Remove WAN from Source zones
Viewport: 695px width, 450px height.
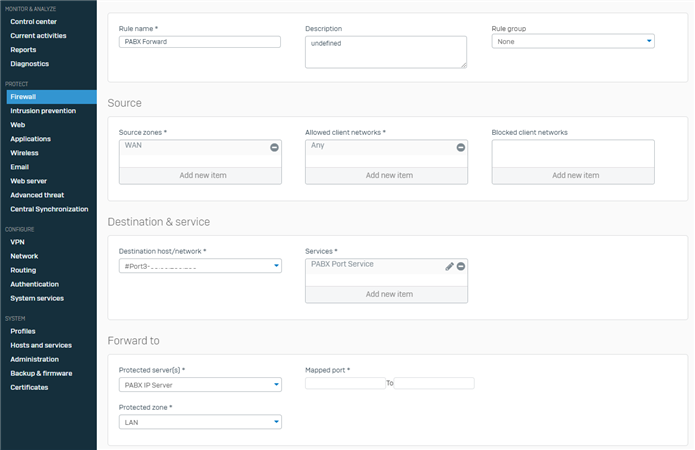point(274,147)
